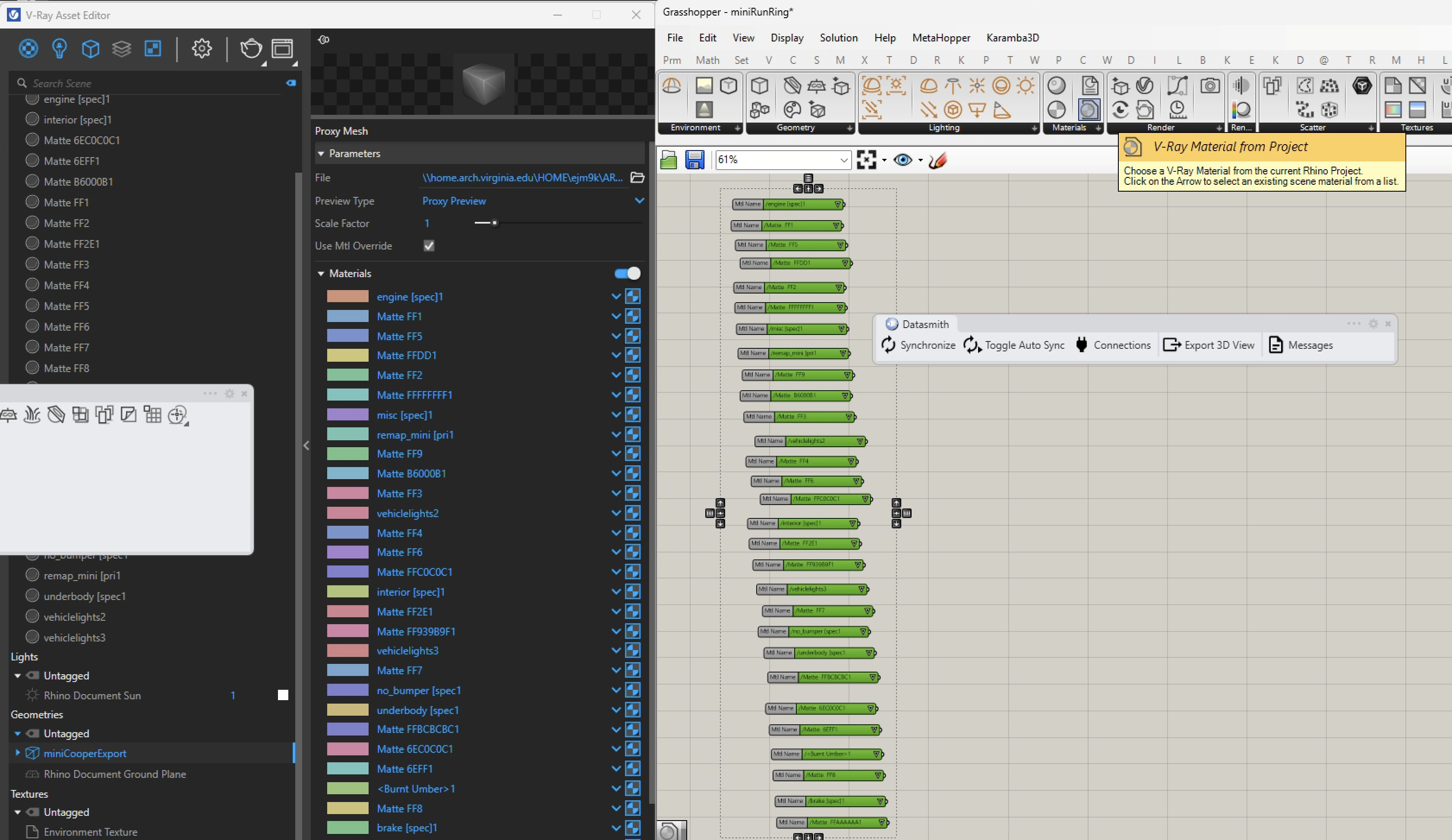Click Datasmith toolbar settings gear
Viewport: 1452px width, 840px height.
tap(1373, 324)
